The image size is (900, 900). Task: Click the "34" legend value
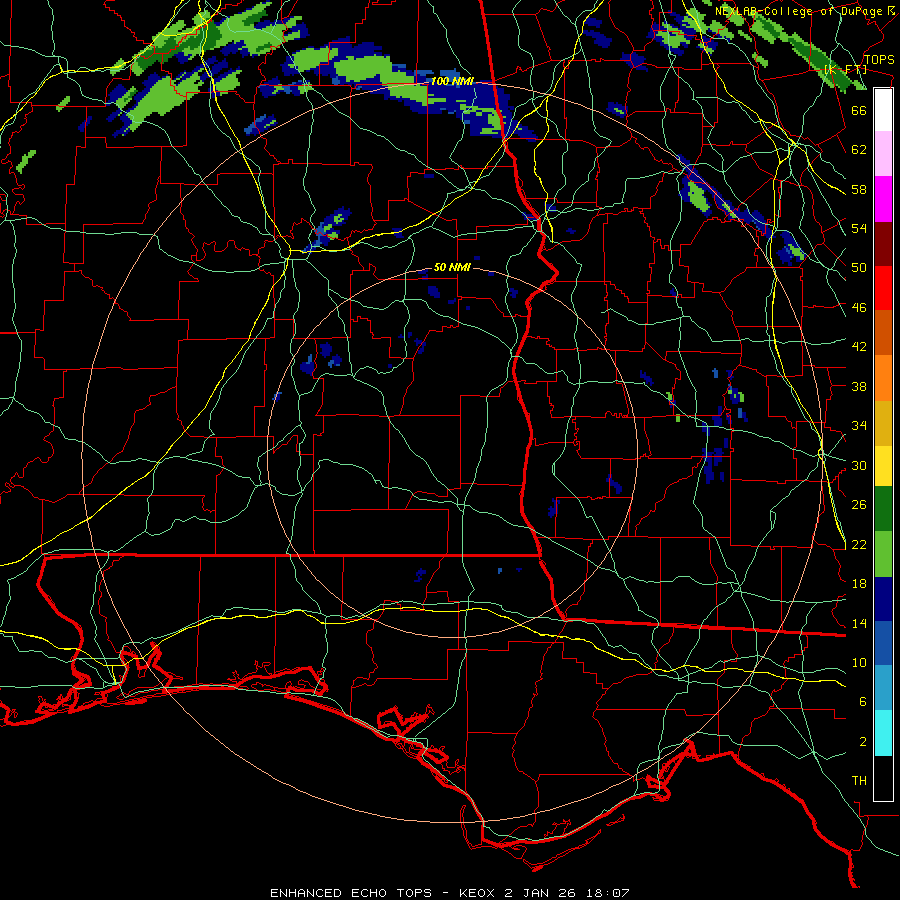point(859,426)
